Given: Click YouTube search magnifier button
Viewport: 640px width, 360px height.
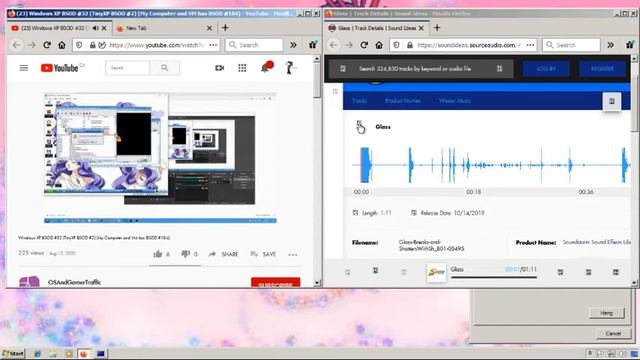Looking at the screenshot, I should pos(164,68).
